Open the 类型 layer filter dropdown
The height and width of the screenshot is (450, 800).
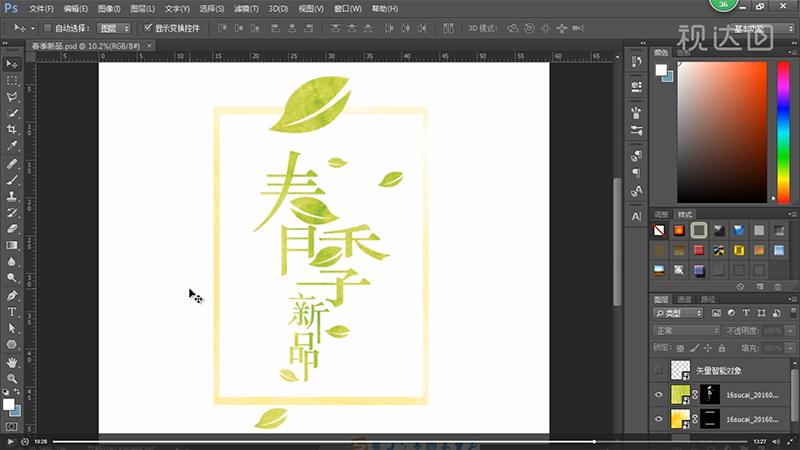(x=678, y=313)
